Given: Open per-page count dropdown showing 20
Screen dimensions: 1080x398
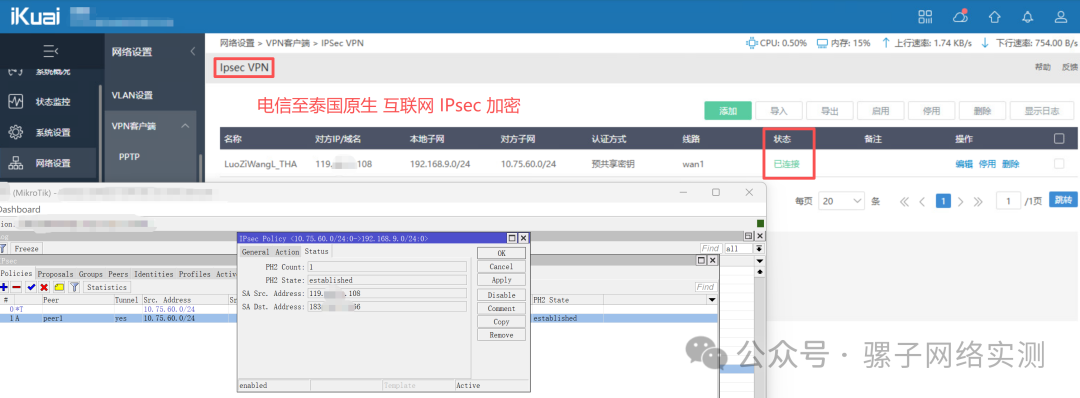Looking at the screenshot, I should [x=841, y=201].
